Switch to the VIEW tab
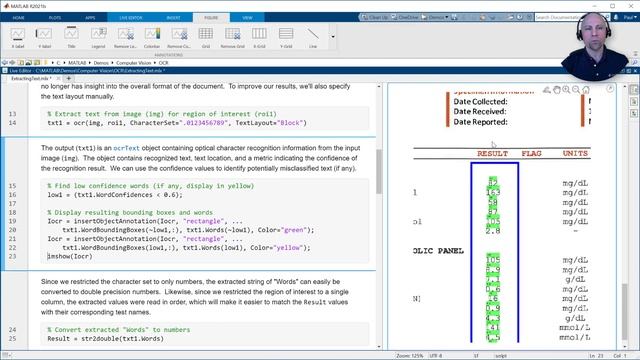 point(247,18)
